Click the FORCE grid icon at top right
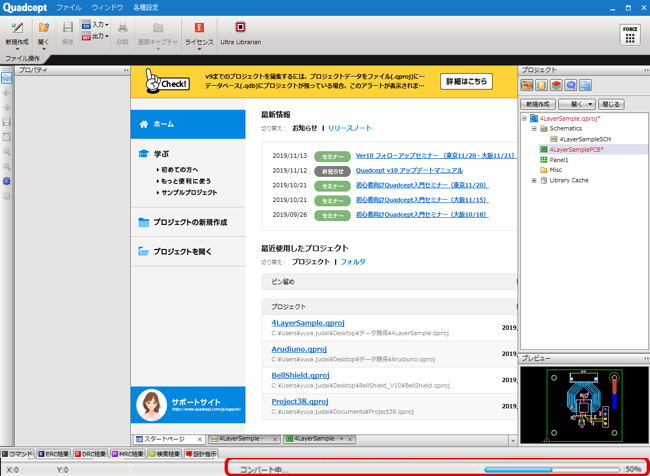 click(629, 33)
